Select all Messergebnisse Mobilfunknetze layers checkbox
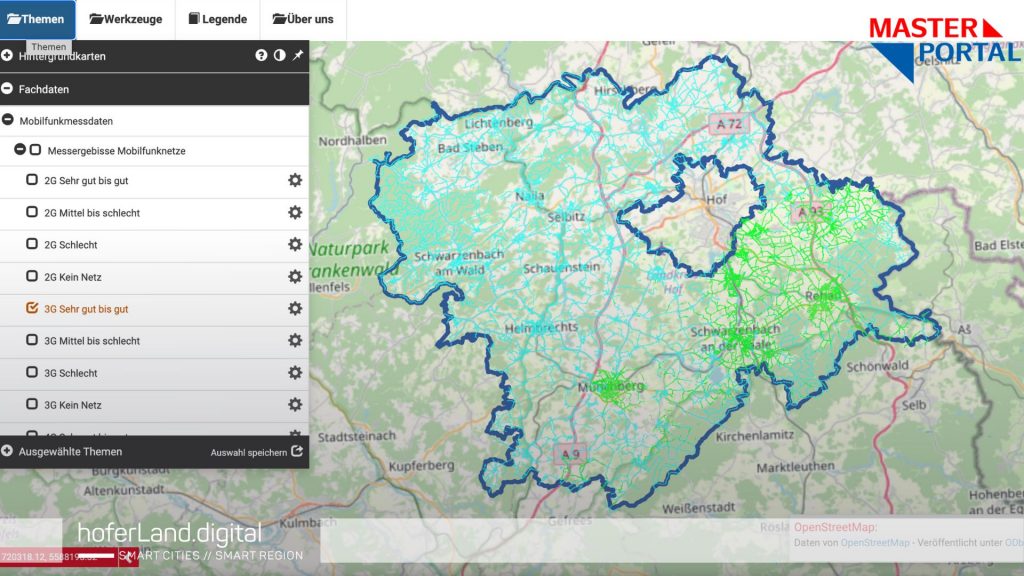1024x576 pixels. click(x=36, y=150)
